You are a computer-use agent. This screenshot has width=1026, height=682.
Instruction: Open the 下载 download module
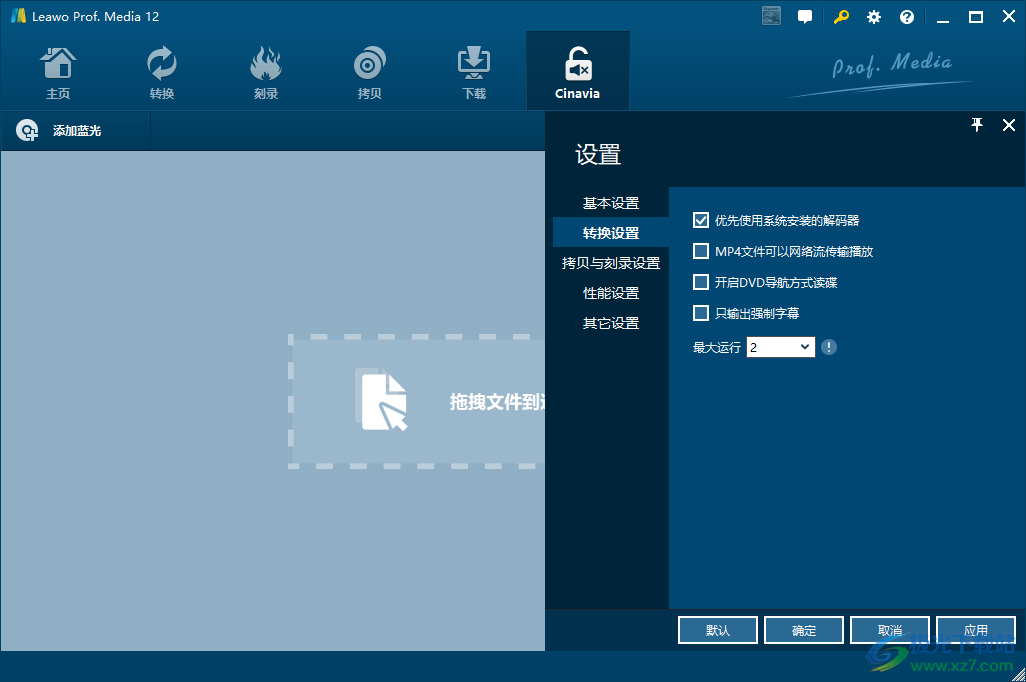(474, 72)
